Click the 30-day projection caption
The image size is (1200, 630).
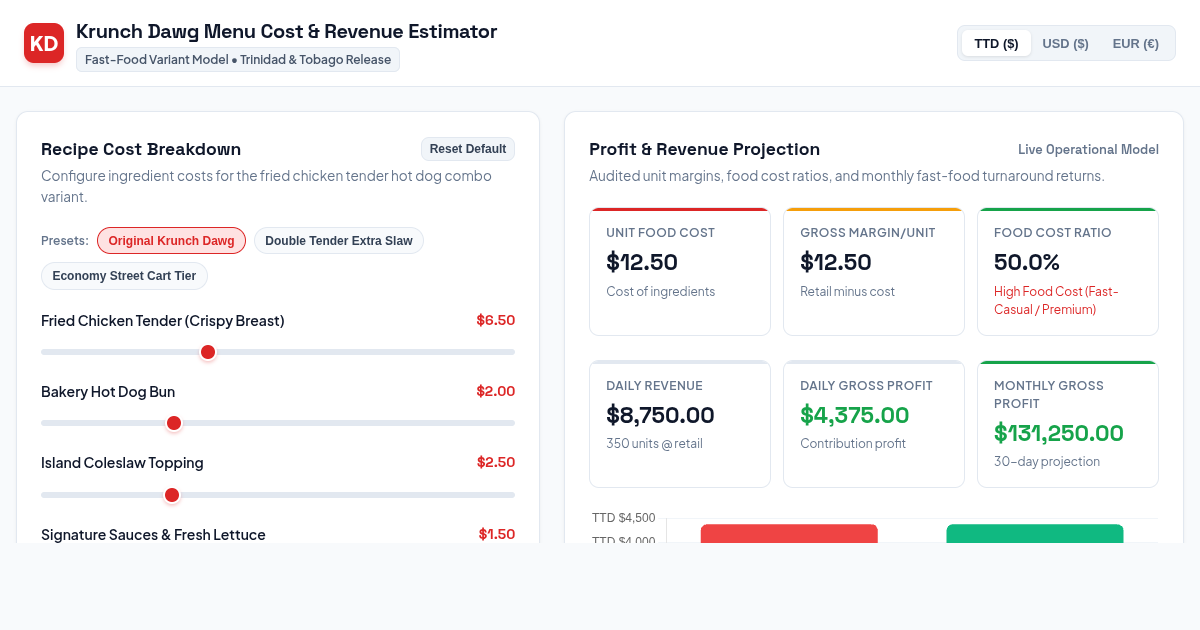pyautogui.click(x=1047, y=461)
